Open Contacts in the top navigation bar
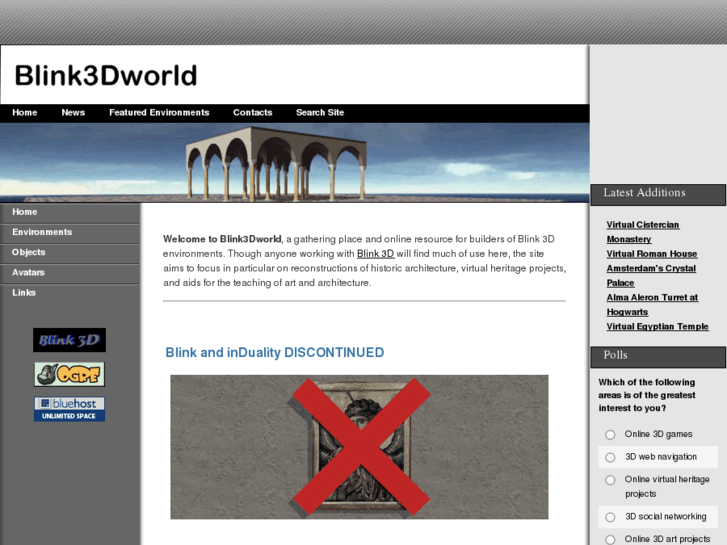 253,113
